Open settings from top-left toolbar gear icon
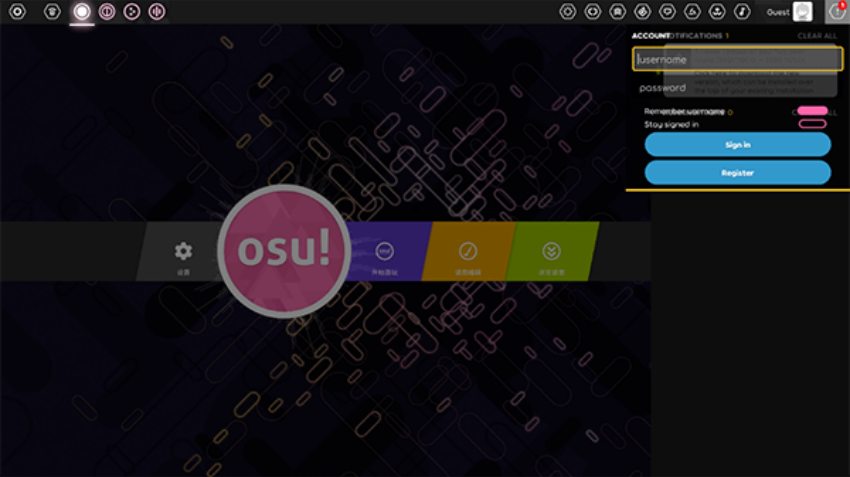The height and width of the screenshot is (477, 850). coord(17,11)
